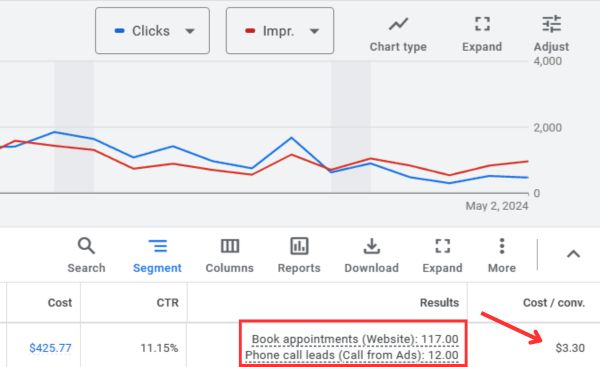Sort by the Results column header
Image resolution: width=600 pixels, height=367 pixels.
(x=439, y=303)
